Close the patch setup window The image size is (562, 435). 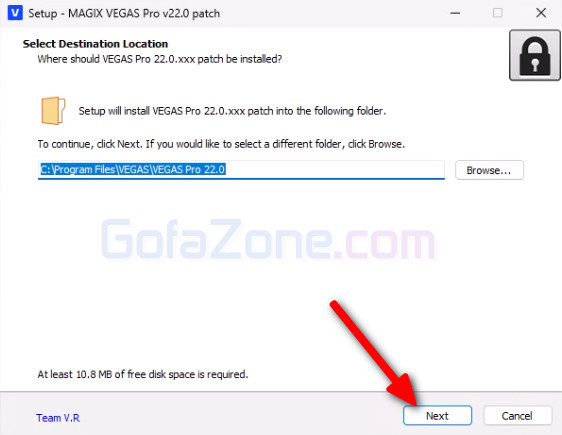tap(541, 13)
